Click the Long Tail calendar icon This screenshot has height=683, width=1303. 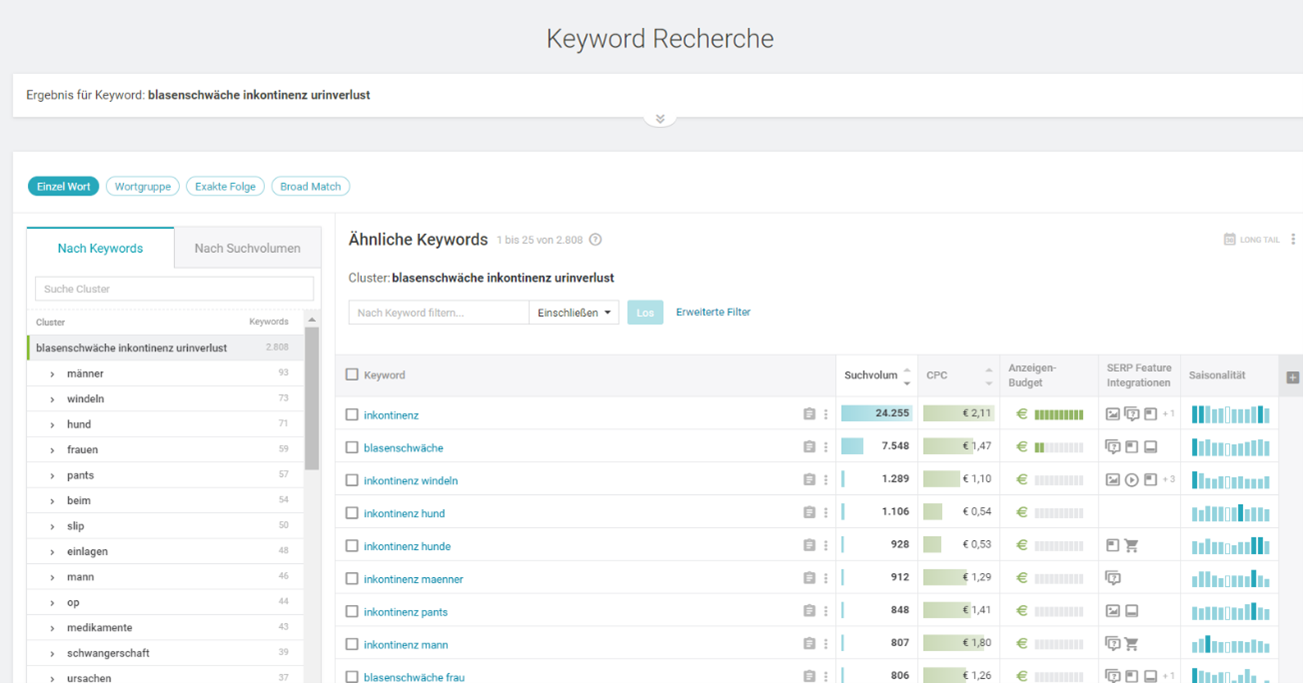coord(1230,240)
